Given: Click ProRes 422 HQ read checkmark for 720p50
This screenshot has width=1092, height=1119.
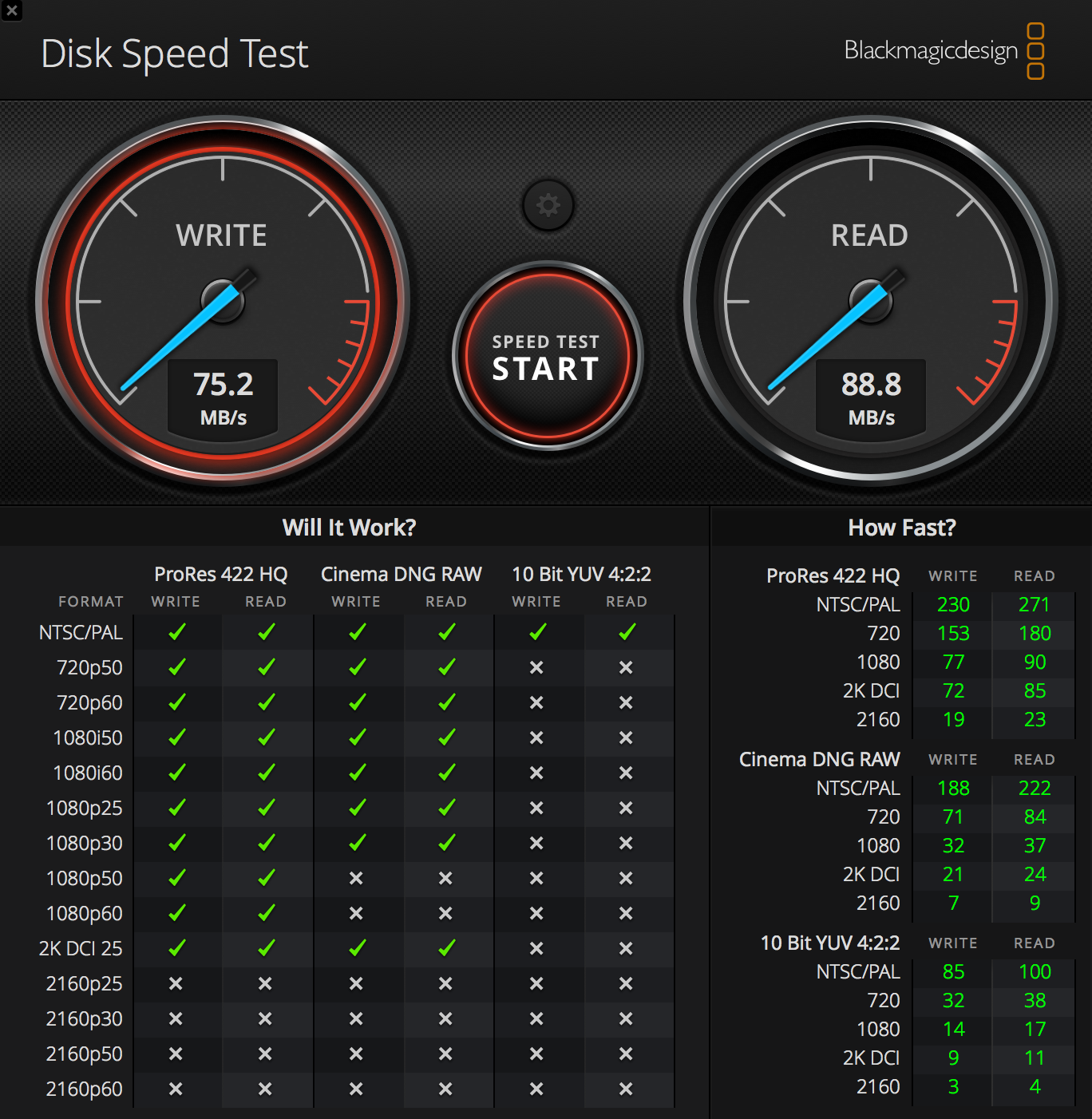Looking at the screenshot, I should tap(267, 667).
